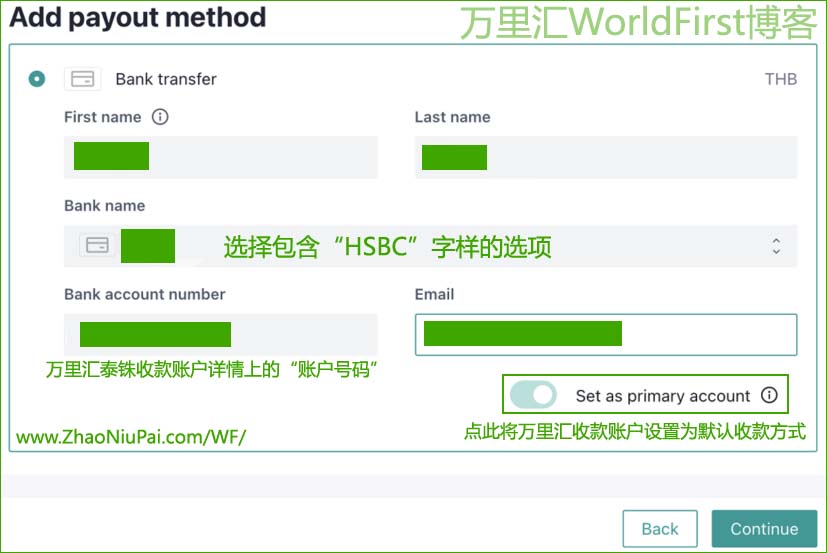Select the Bank transfer radio button

(37, 79)
